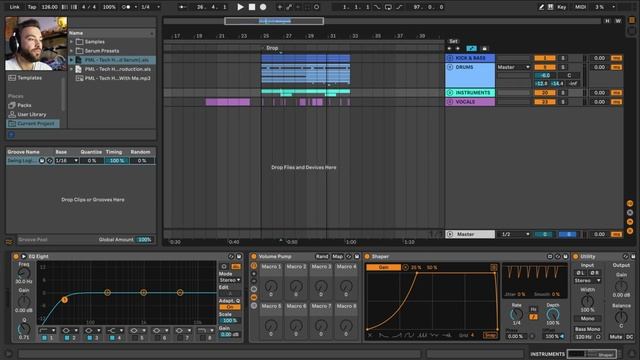The width and height of the screenshot is (640, 360).
Task: Select PML - Tech H...With Me.mp3 file
Action: [118, 78]
